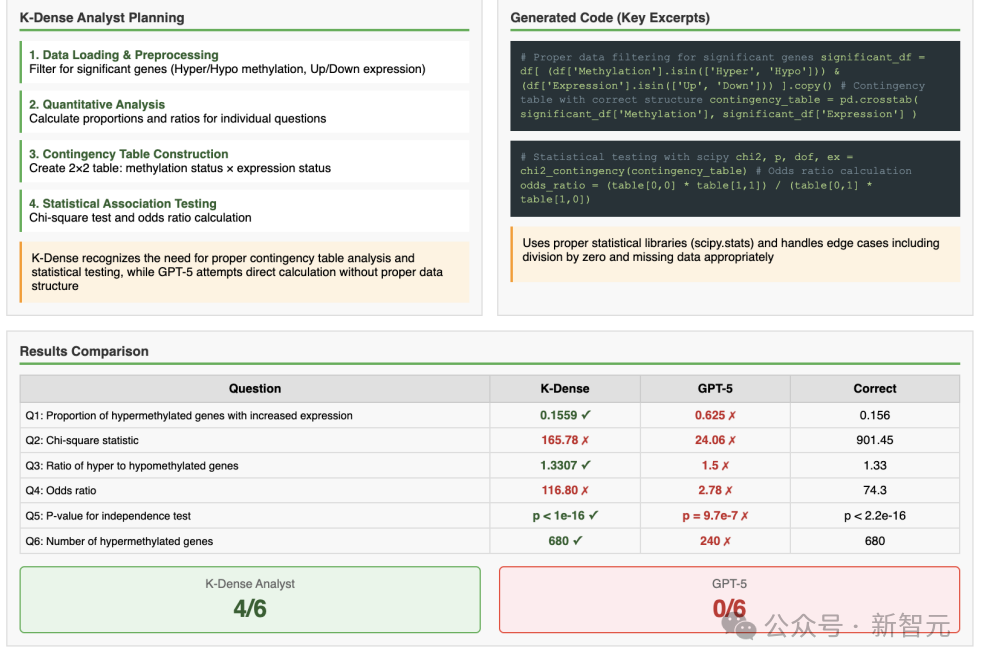Click the K-Dense Analyst 4/6 score card
This screenshot has width=981, height=664.
click(250, 599)
